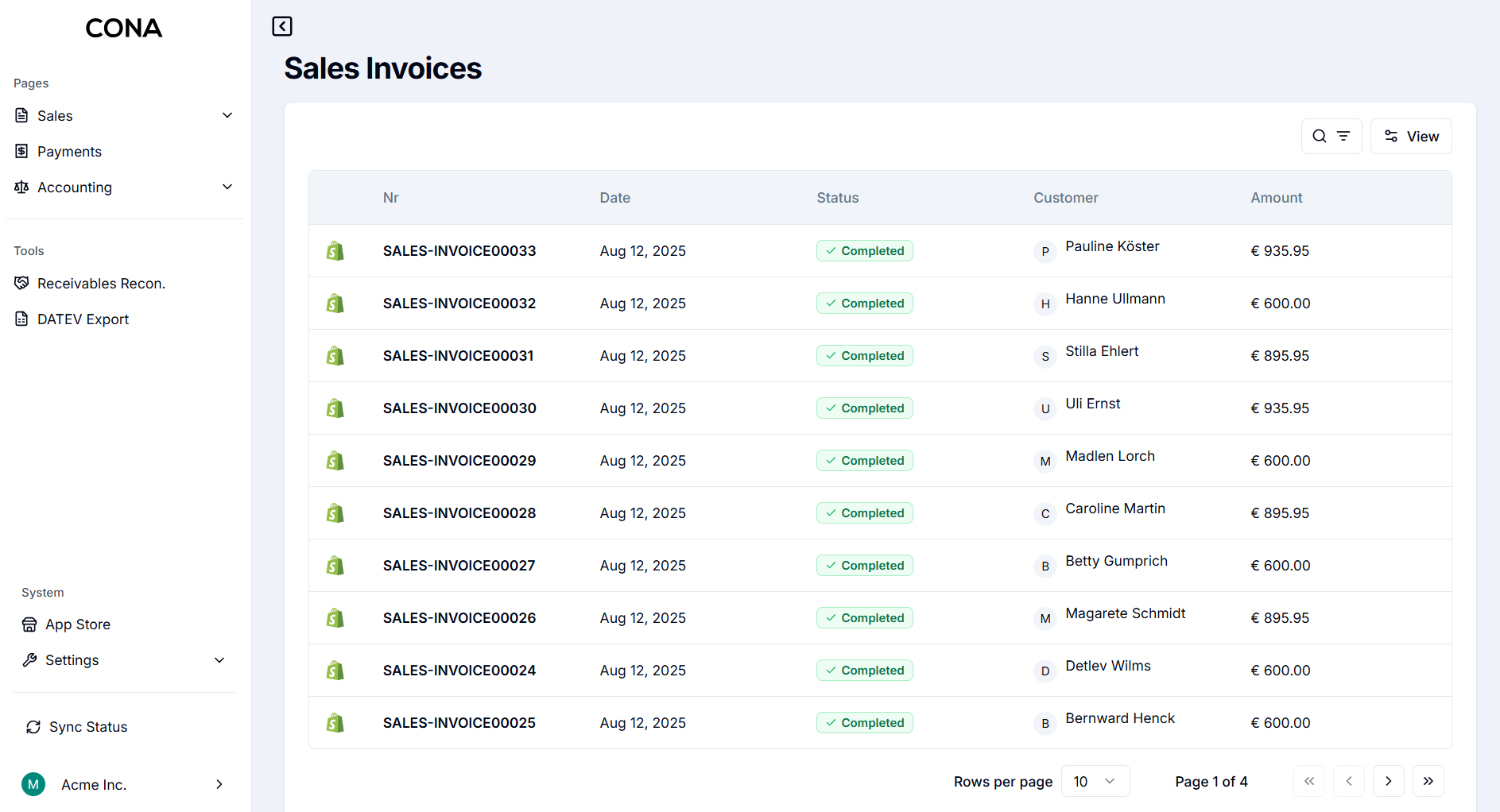Go to the next page arrow
This screenshot has height=812, width=1500.
(1388, 781)
